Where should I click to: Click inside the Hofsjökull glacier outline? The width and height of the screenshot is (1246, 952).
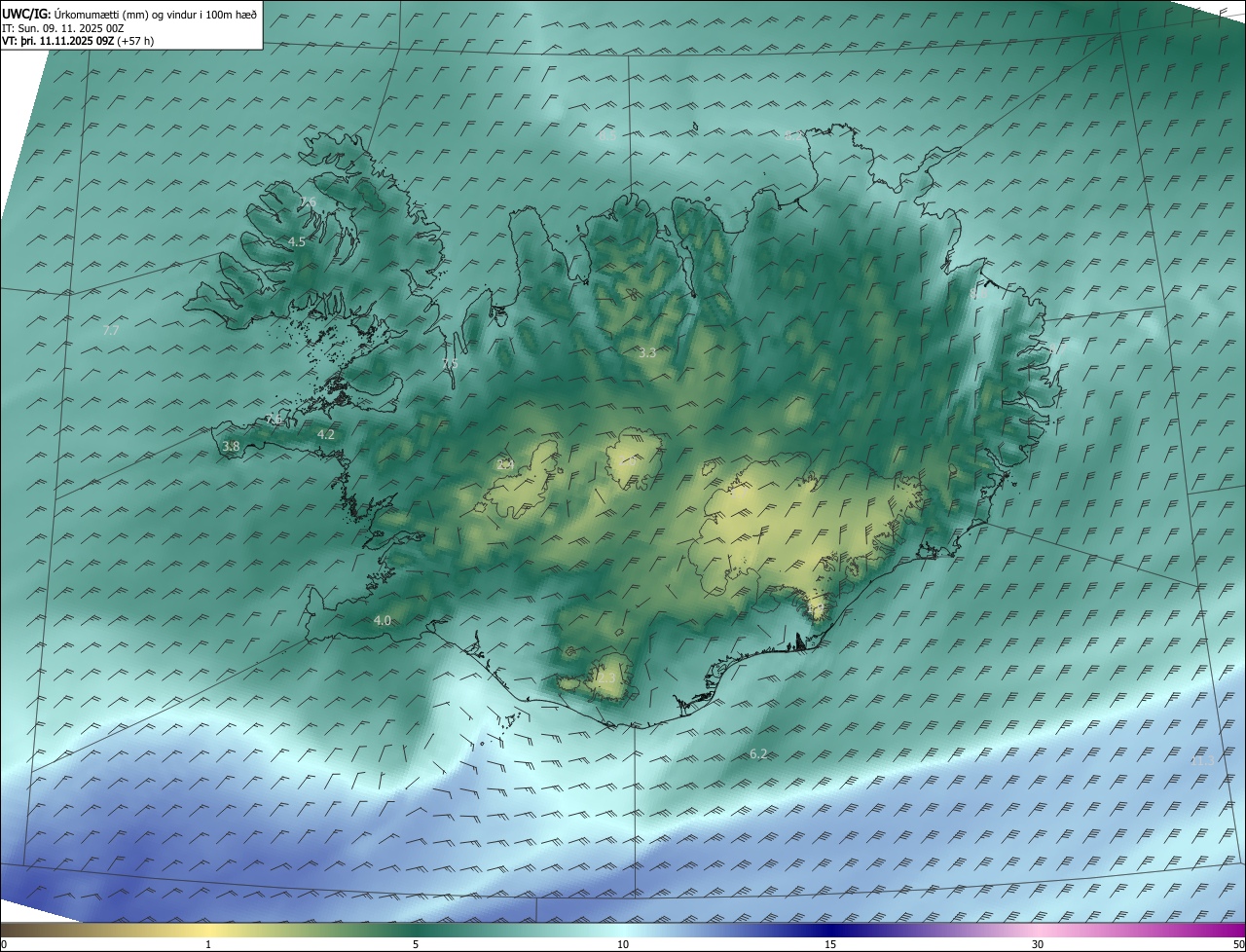[633, 459]
